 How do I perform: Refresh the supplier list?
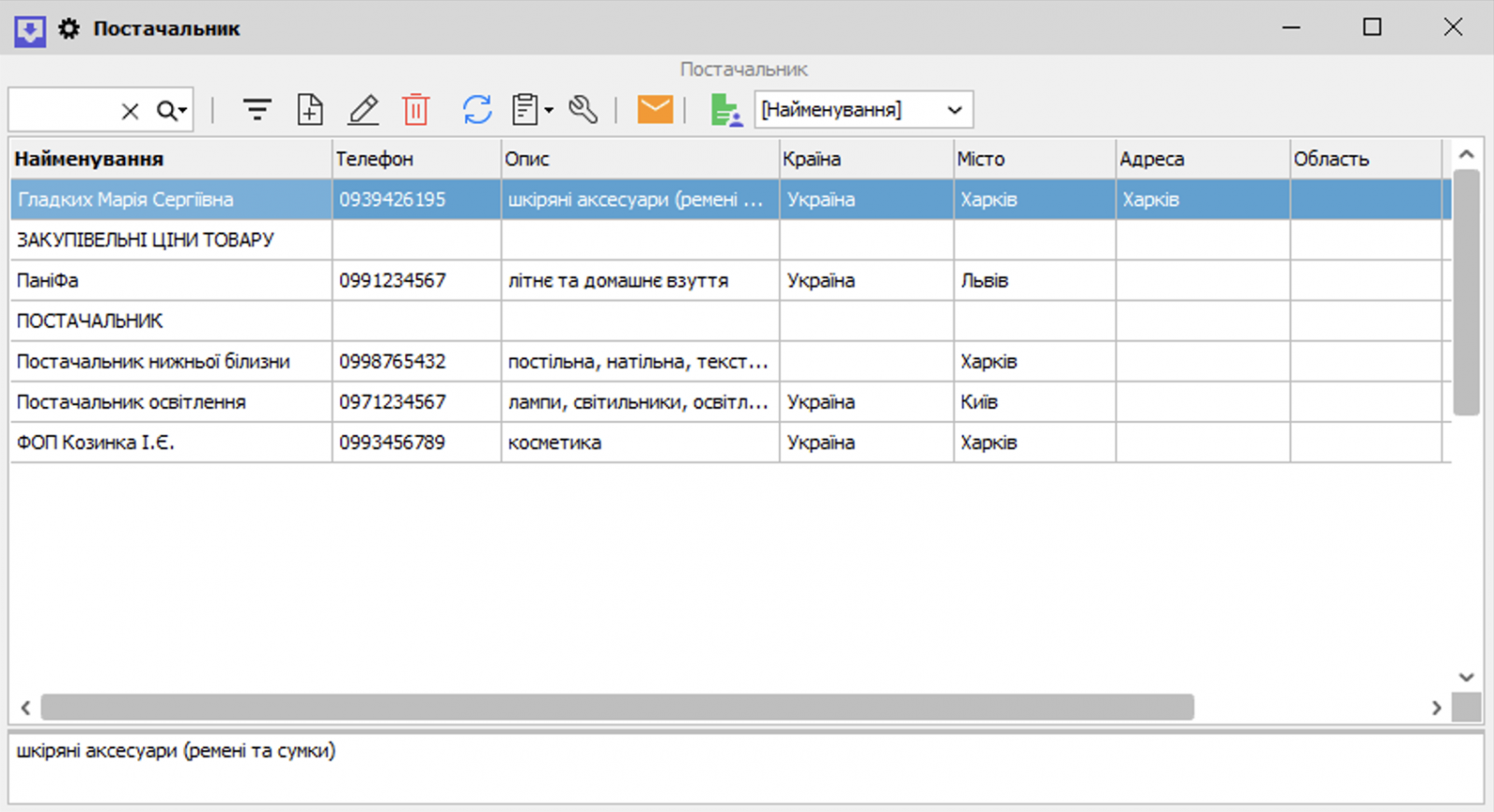477,110
